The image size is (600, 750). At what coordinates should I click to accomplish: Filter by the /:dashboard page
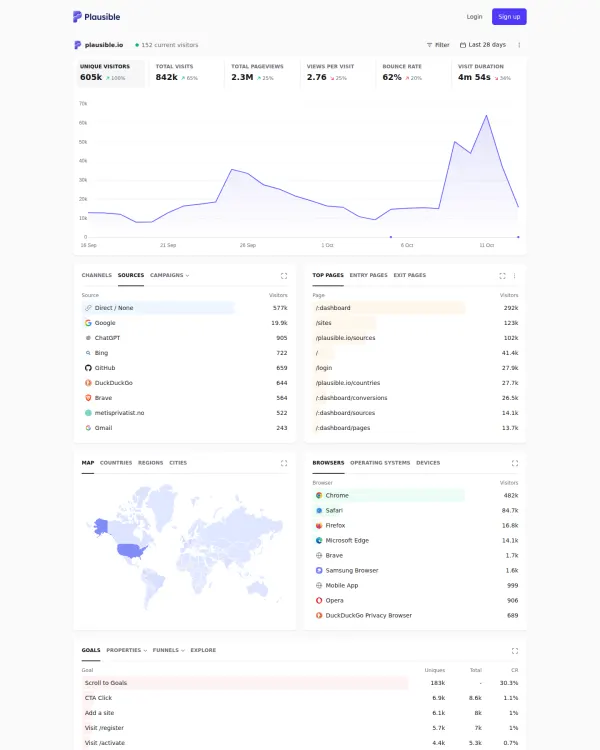coord(415,308)
